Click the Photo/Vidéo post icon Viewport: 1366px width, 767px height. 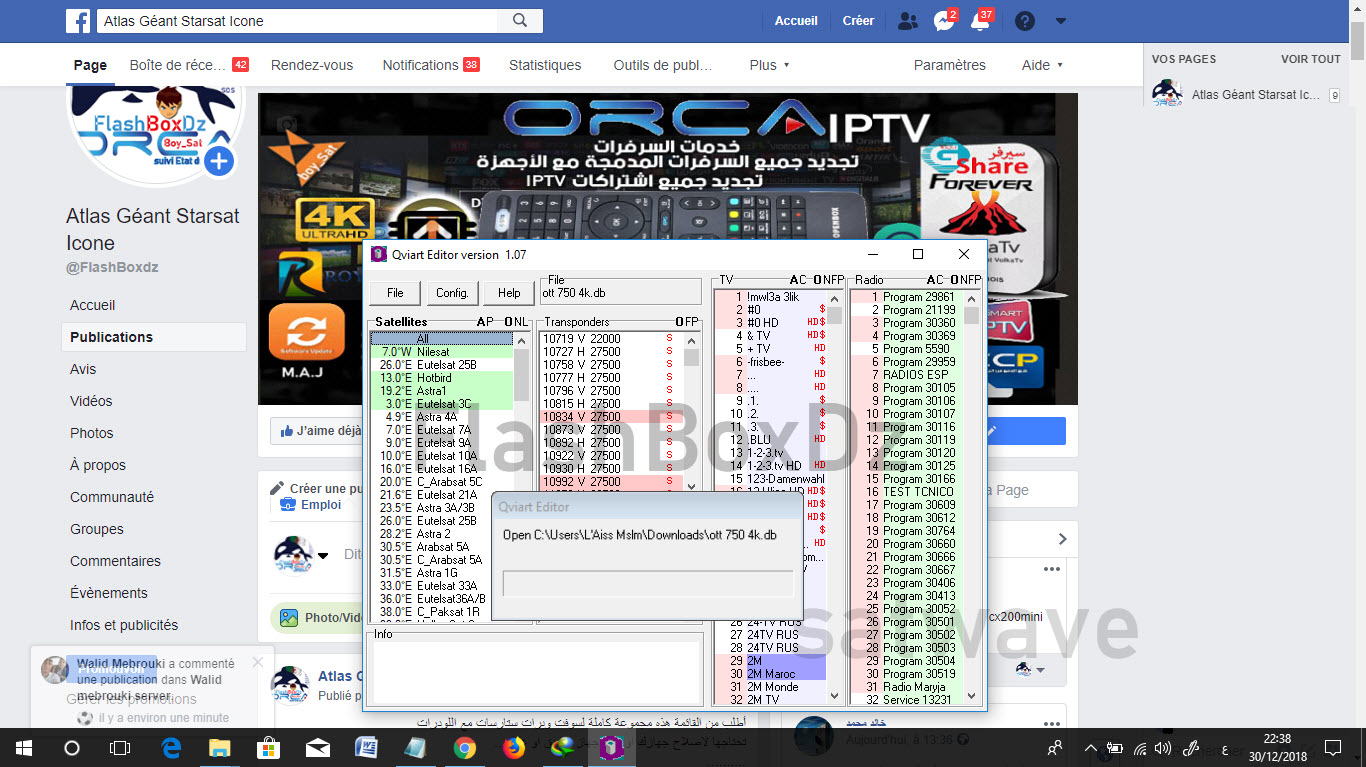tap(289, 618)
